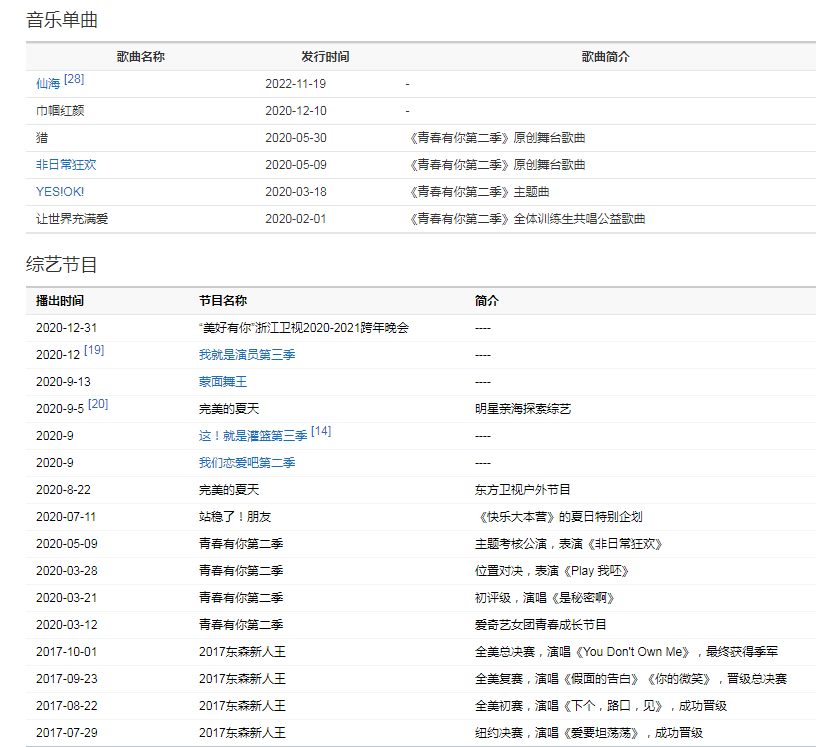Screen dimensions: 825x747
Task: Select the 综艺节目 section heading
Action: [x=62, y=264]
